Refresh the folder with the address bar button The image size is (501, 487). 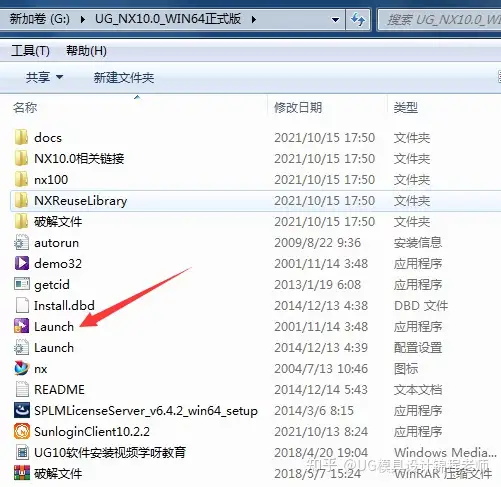tap(358, 19)
